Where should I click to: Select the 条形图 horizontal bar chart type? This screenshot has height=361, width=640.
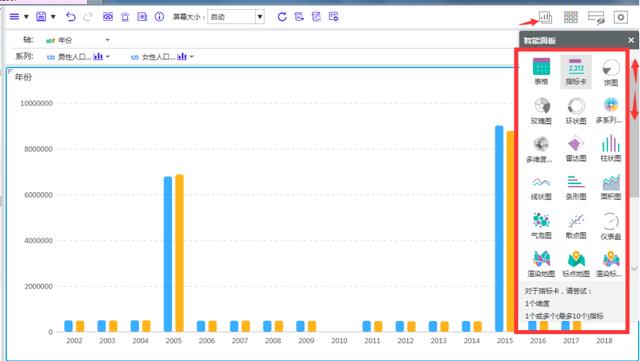coord(576,187)
